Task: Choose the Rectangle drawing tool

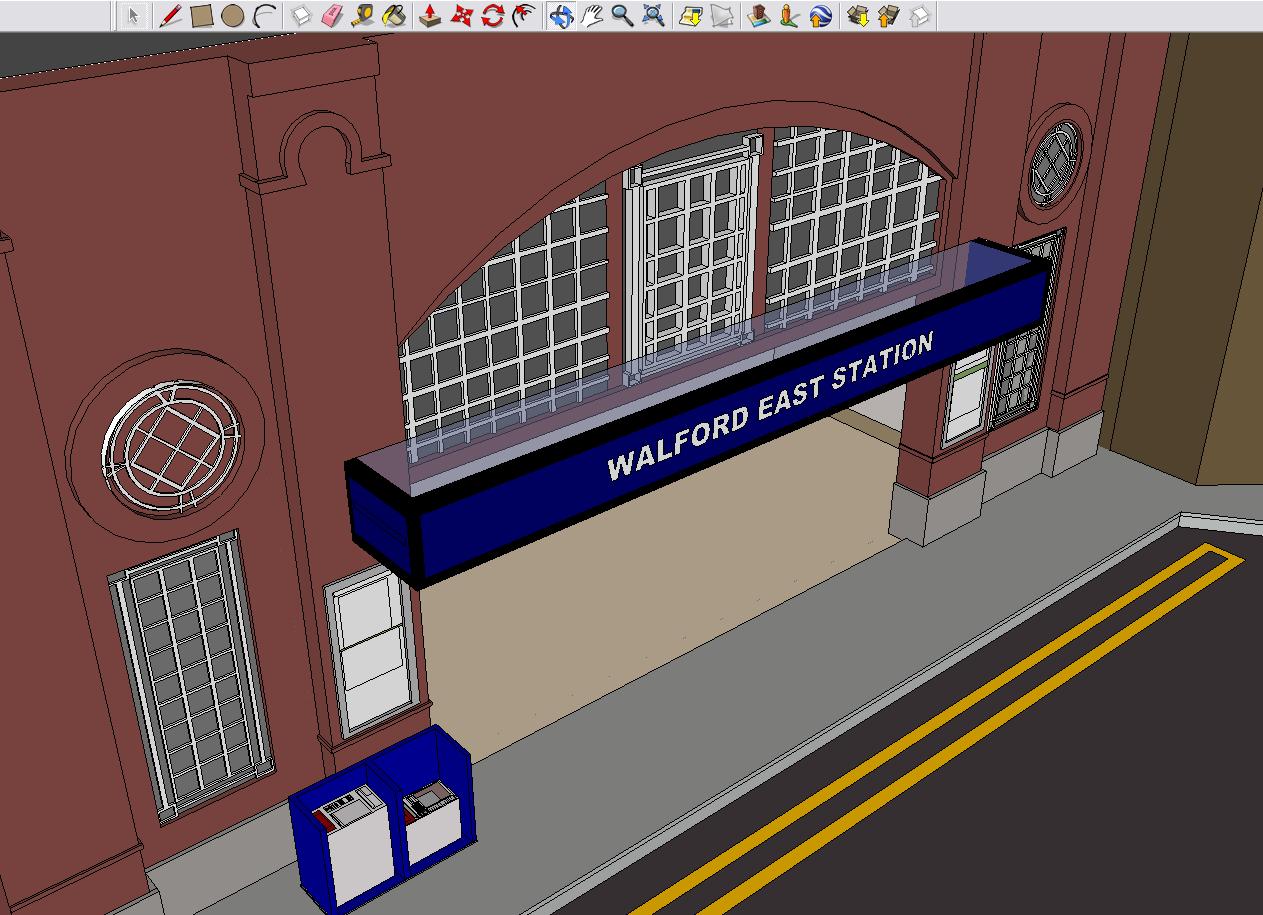Action: pyautogui.click(x=201, y=16)
